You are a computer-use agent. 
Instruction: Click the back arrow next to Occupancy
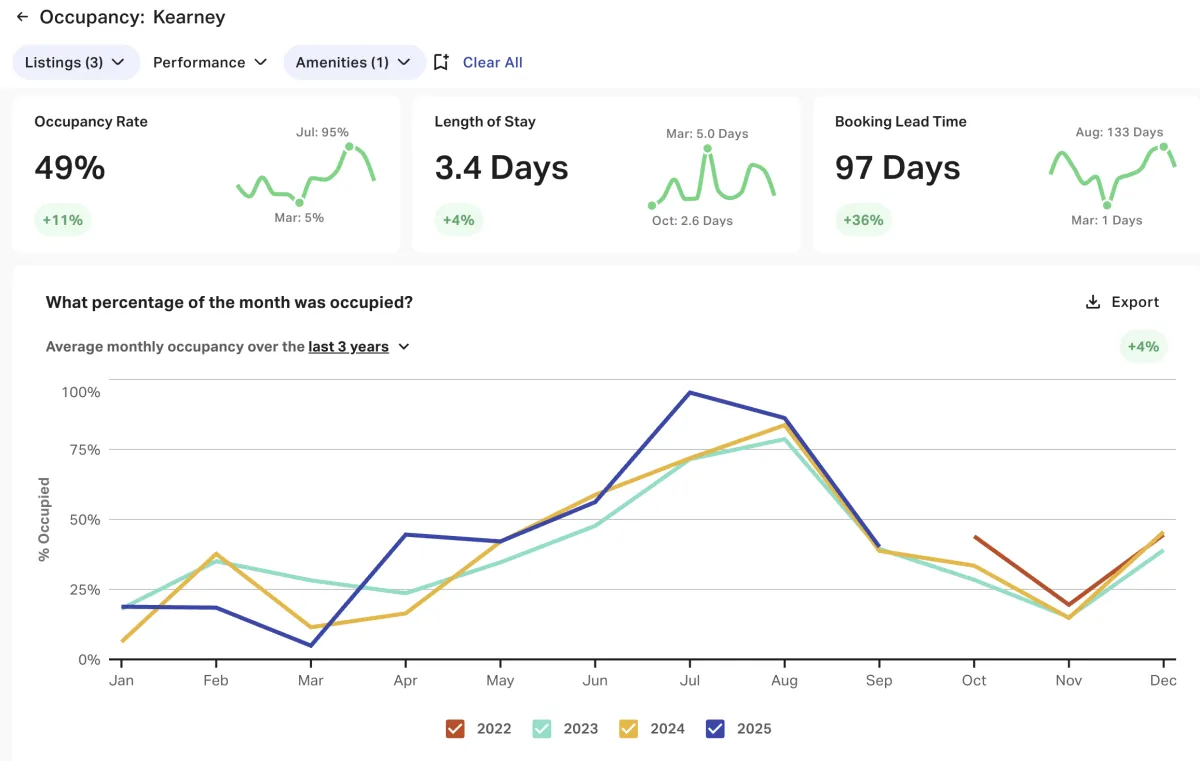(22, 17)
